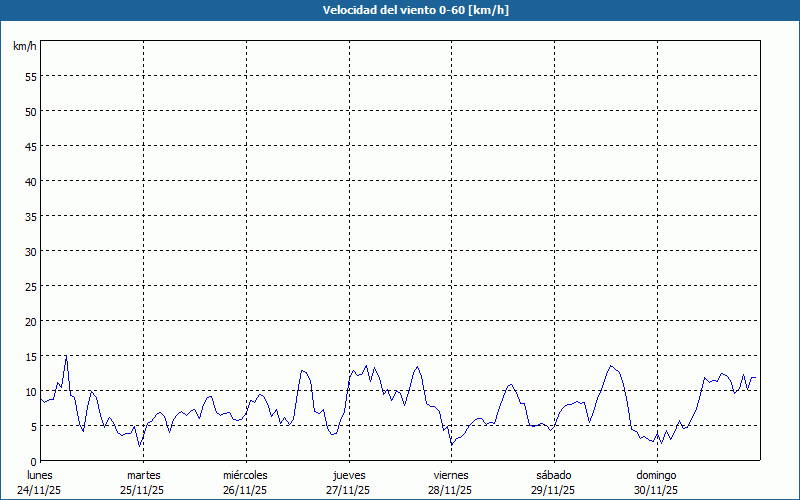Click the 'miércoles' day label
This screenshot has height=500, width=800.
[x=246, y=475]
